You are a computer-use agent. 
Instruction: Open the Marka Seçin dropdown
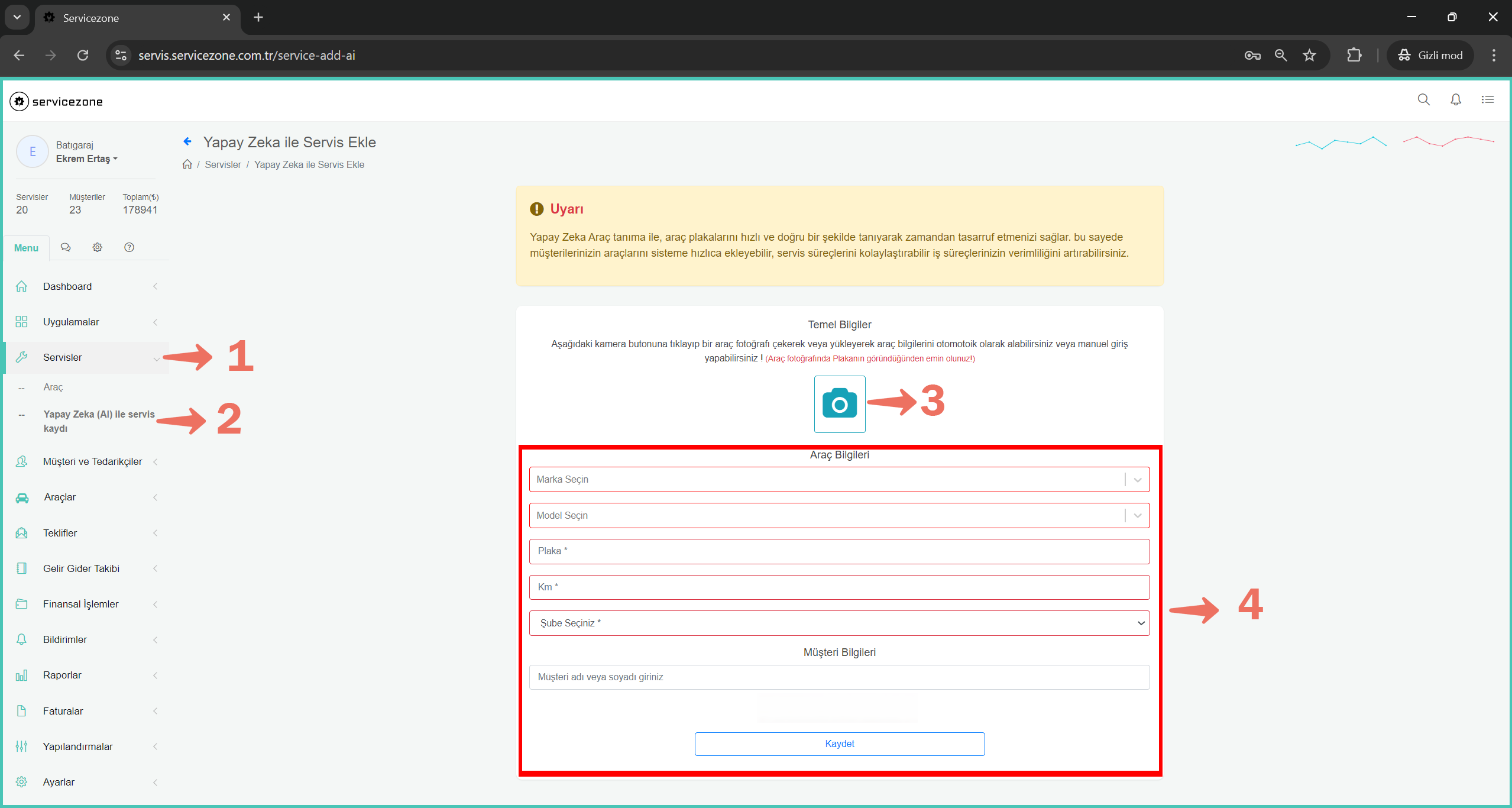pyautogui.click(x=838, y=479)
